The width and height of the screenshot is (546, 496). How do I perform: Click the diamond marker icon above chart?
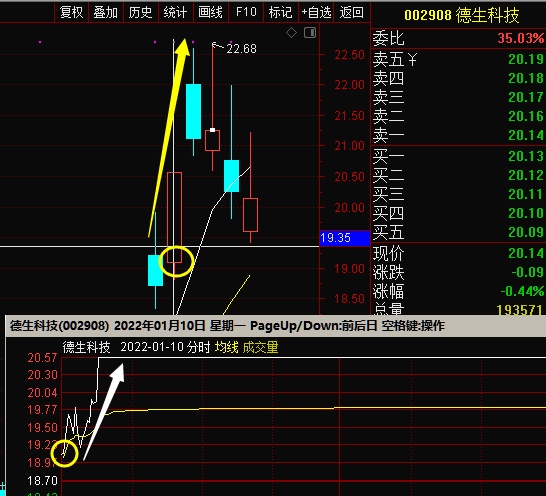(291, 33)
